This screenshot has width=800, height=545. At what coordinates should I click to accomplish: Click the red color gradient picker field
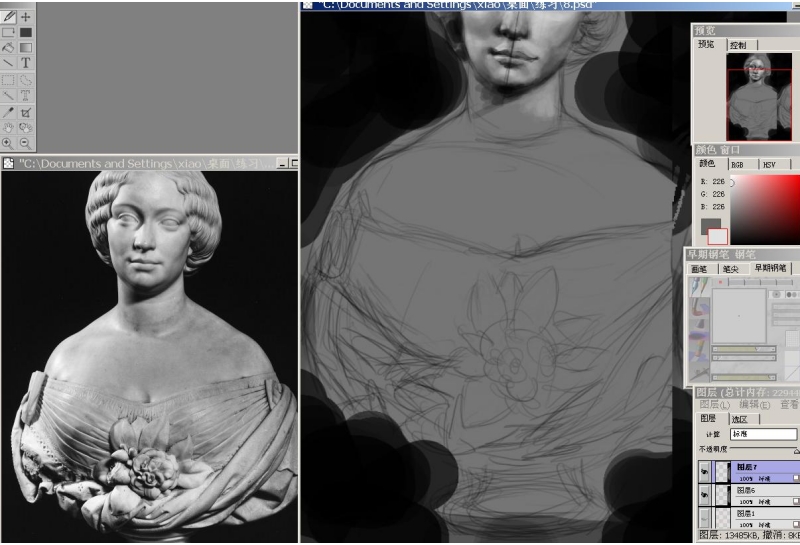(765, 210)
